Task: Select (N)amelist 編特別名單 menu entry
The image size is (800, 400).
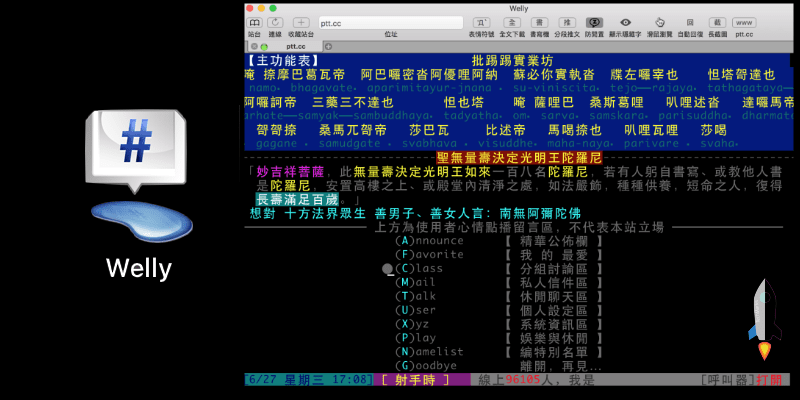Action: (499, 352)
